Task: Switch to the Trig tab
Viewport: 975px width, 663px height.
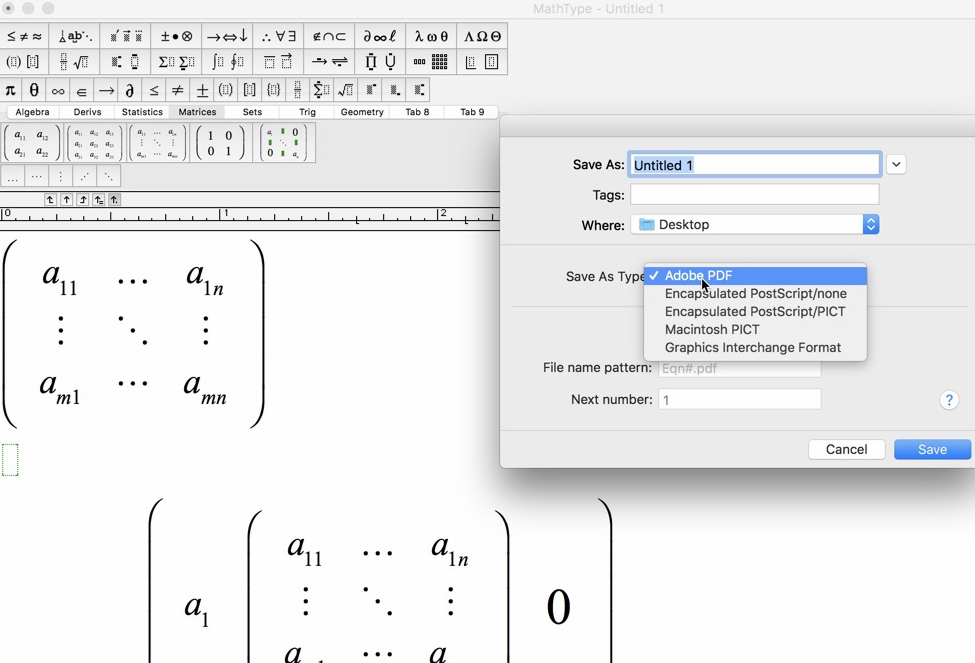Action: 306,112
